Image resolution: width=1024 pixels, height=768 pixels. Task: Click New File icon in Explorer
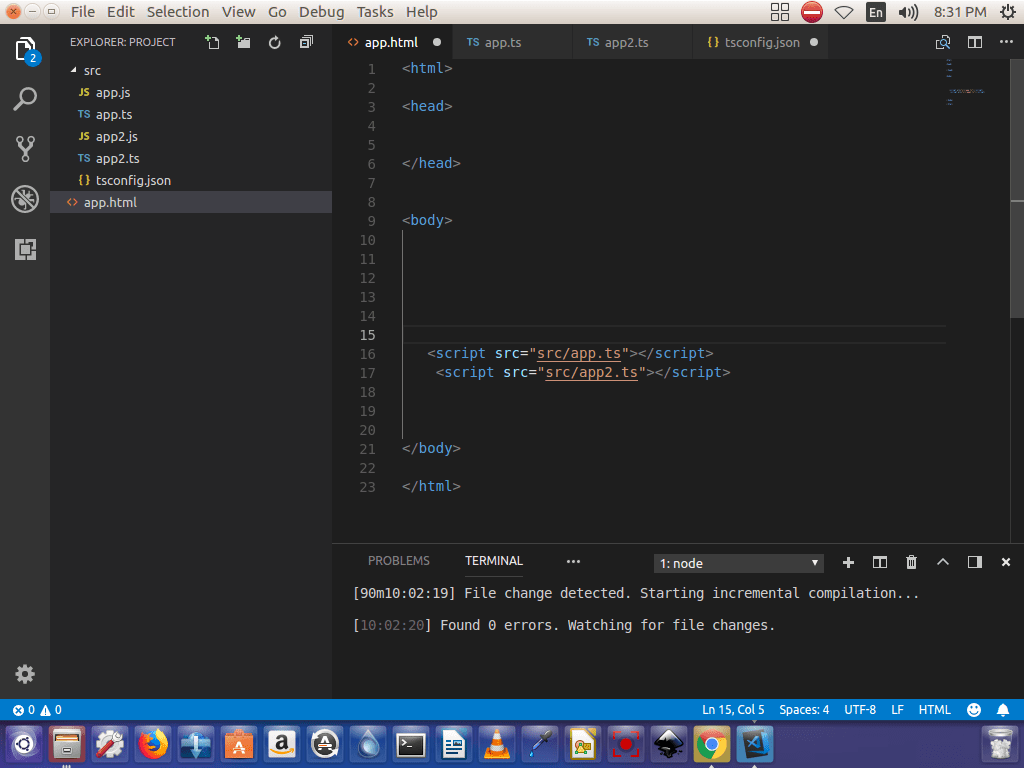[212, 42]
